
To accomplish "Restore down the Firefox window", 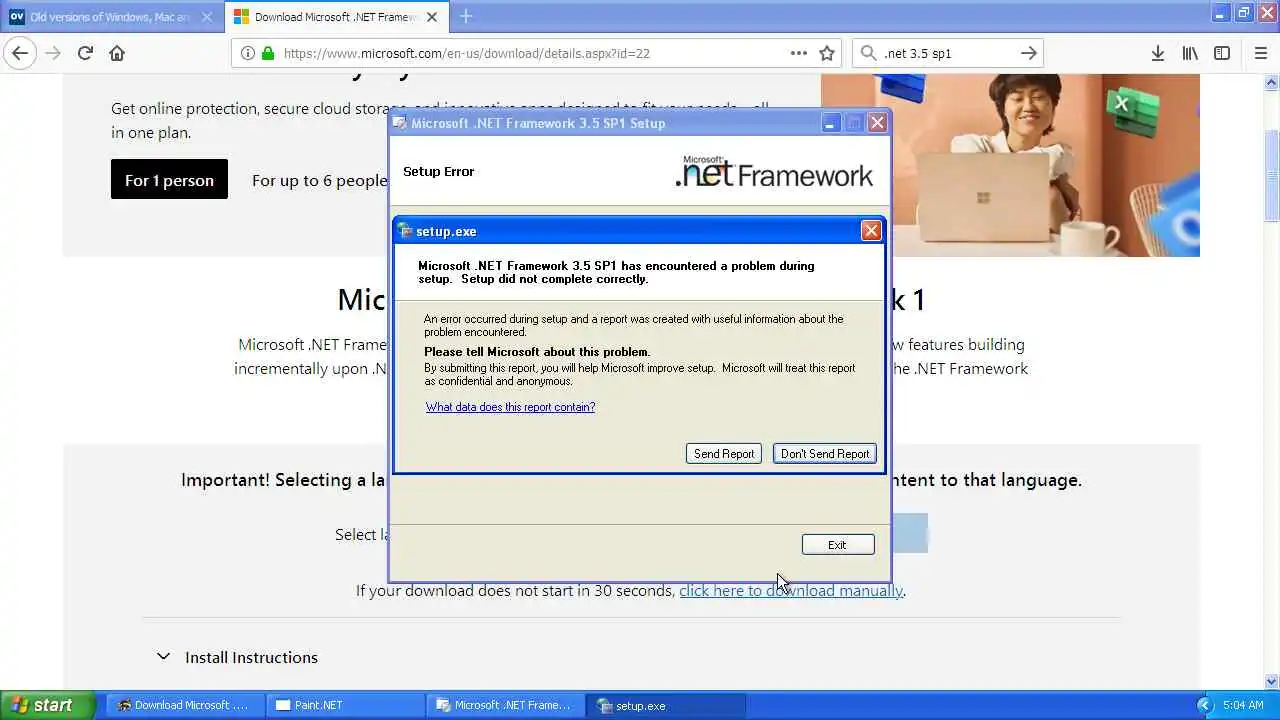I will click(x=1243, y=13).
